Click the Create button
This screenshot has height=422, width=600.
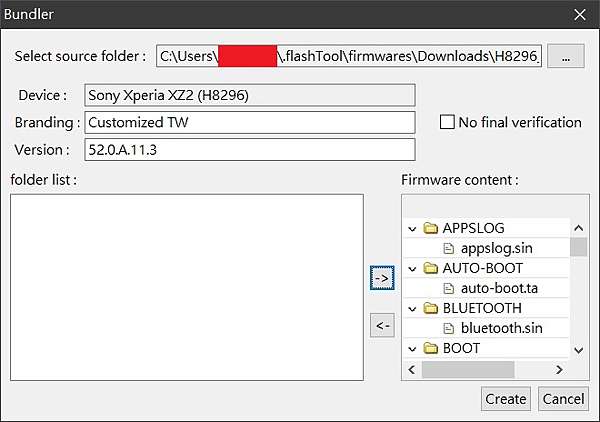(505, 399)
